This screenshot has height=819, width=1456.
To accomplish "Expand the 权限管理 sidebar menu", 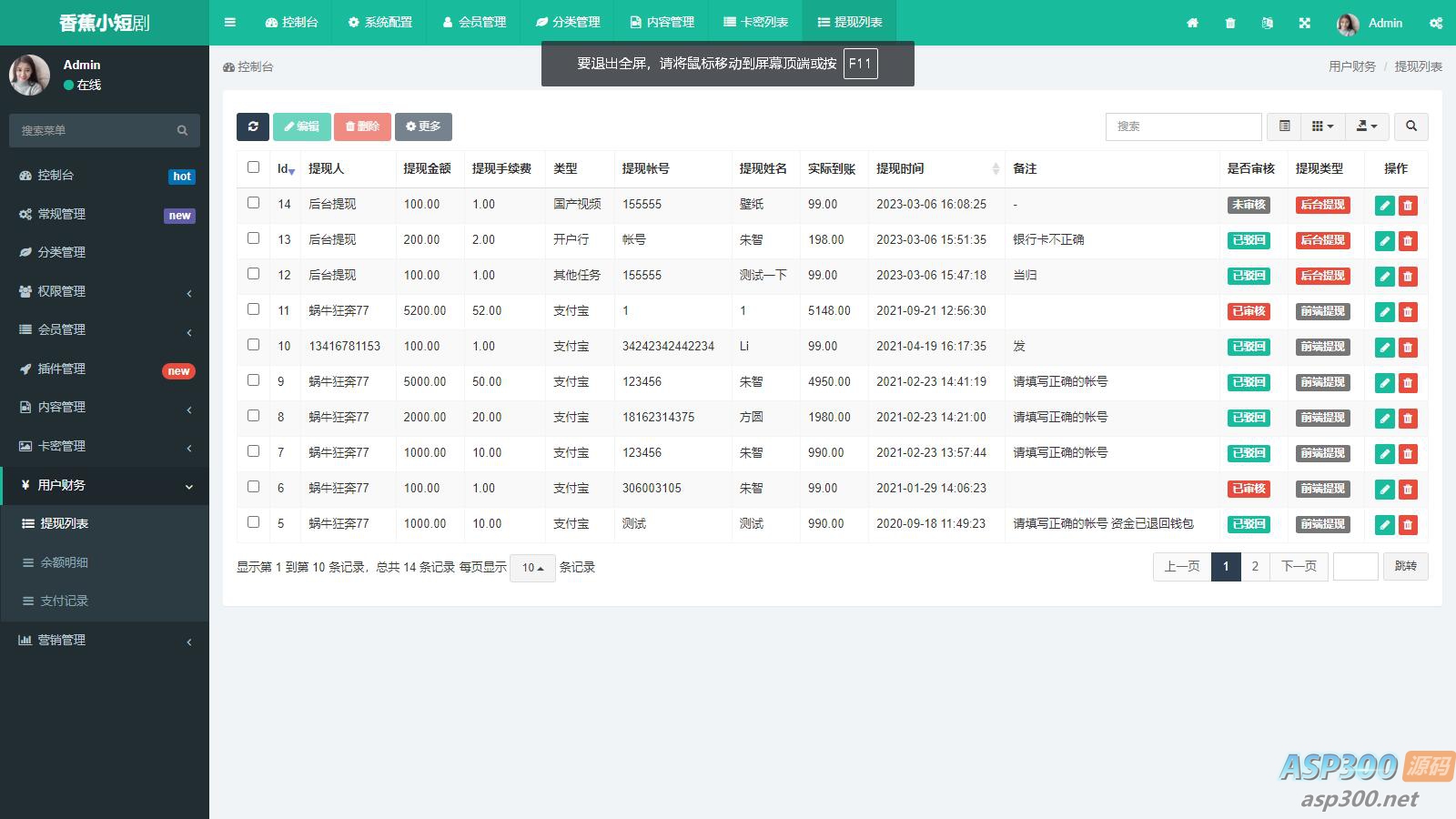I will coord(105,291).
